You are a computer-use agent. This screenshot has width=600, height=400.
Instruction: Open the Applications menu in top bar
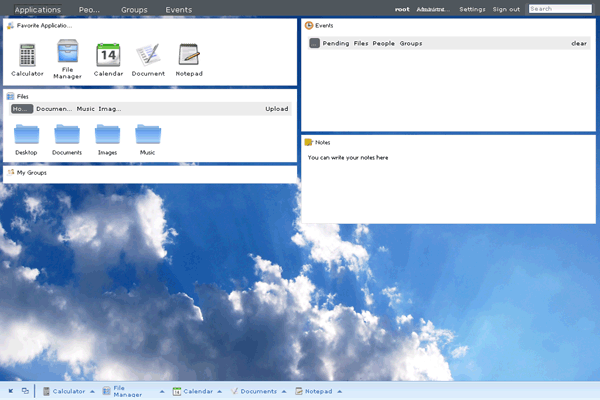click(x=38, y=10)
